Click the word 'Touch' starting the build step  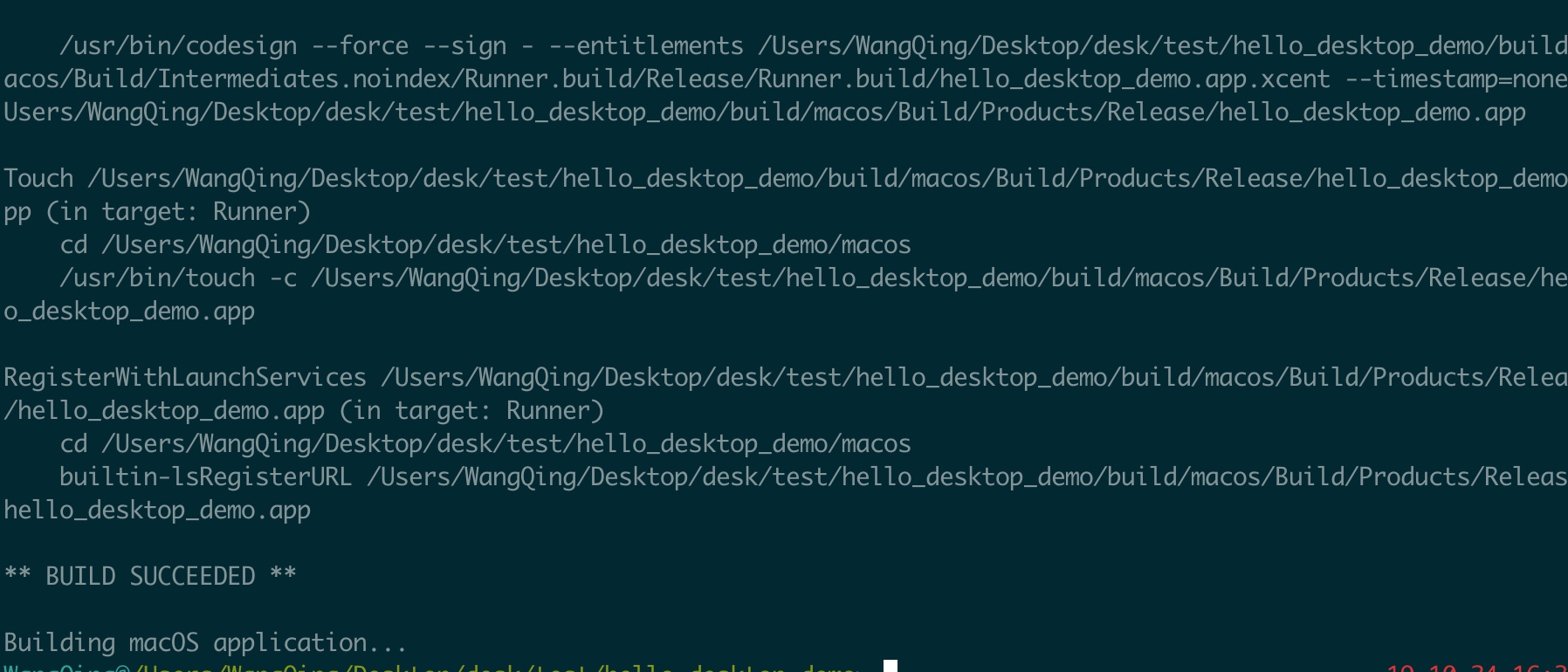38,178
